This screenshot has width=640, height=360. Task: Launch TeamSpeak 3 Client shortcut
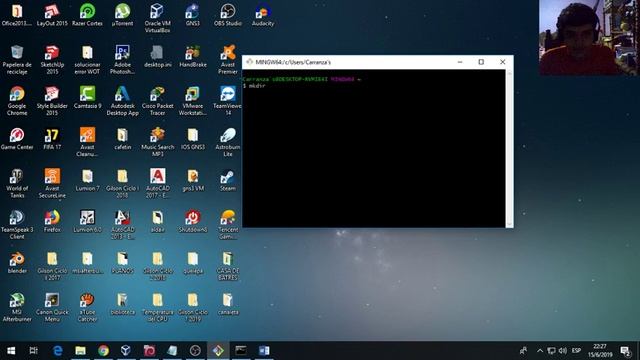tap(17, 225)
